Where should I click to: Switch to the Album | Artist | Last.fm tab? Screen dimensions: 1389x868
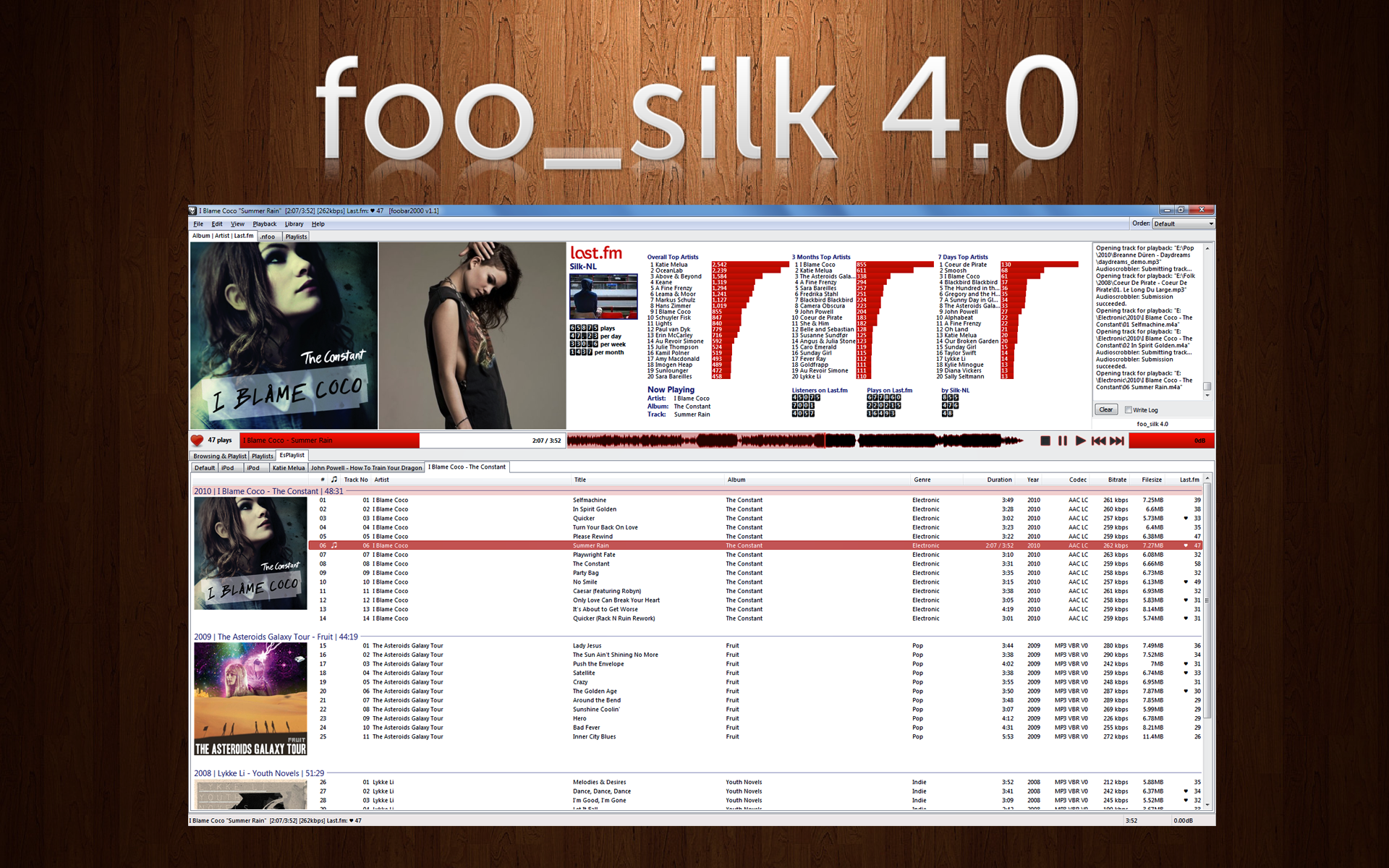[224, 236]
